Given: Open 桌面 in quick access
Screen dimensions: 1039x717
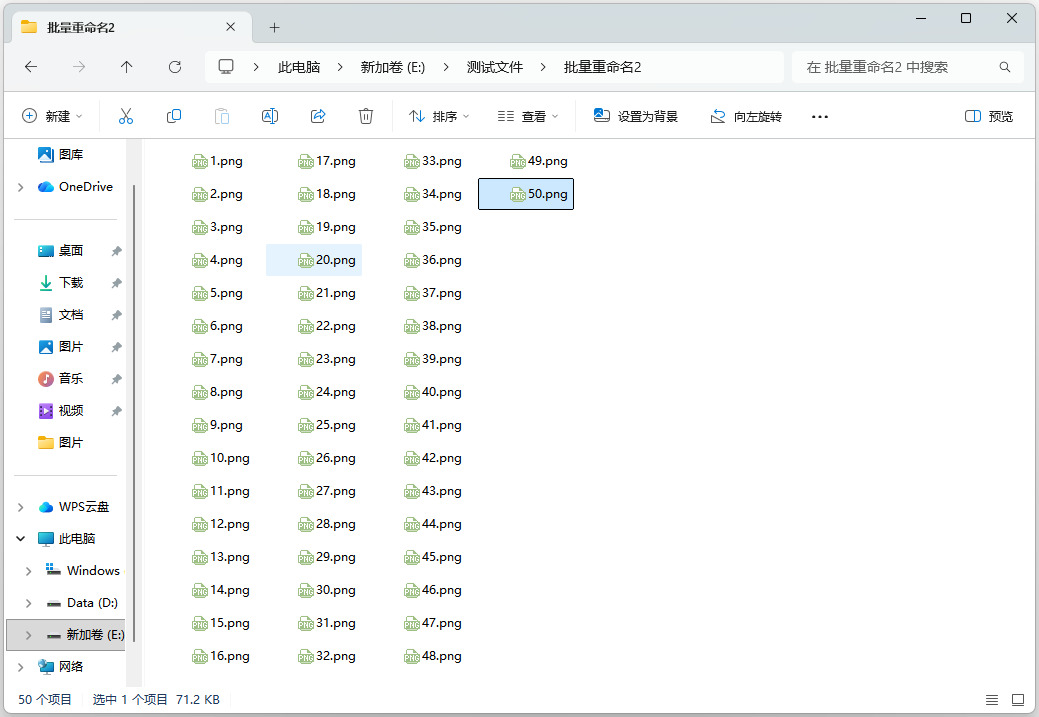Looking at the screenshot, I should coord(61,250).
